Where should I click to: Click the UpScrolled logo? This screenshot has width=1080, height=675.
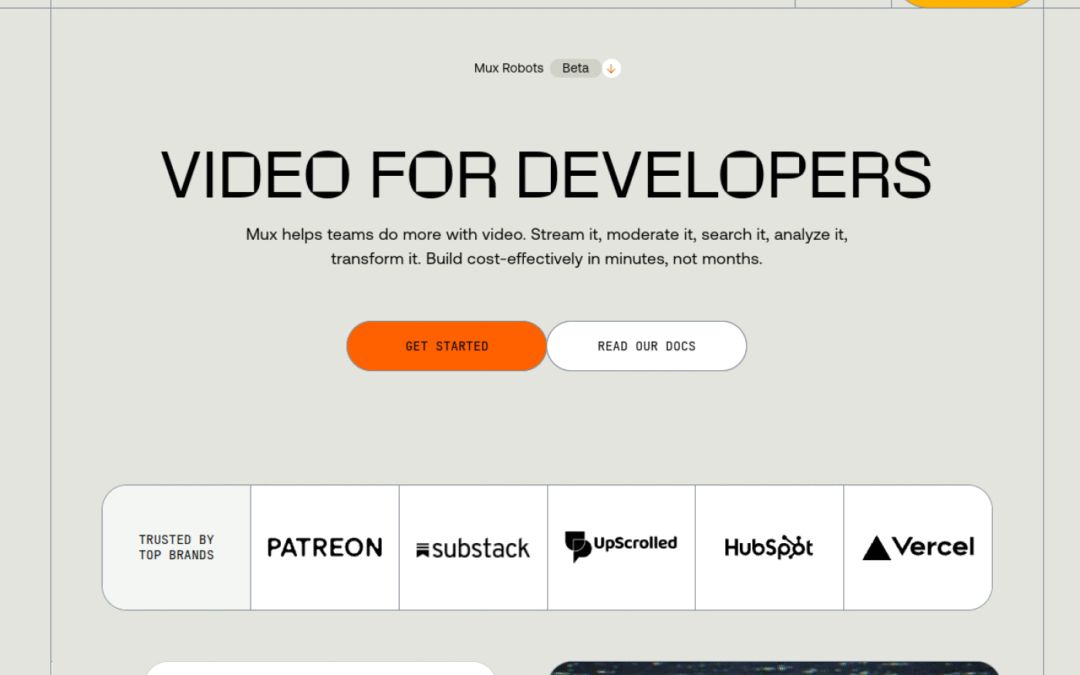[621, 546]
